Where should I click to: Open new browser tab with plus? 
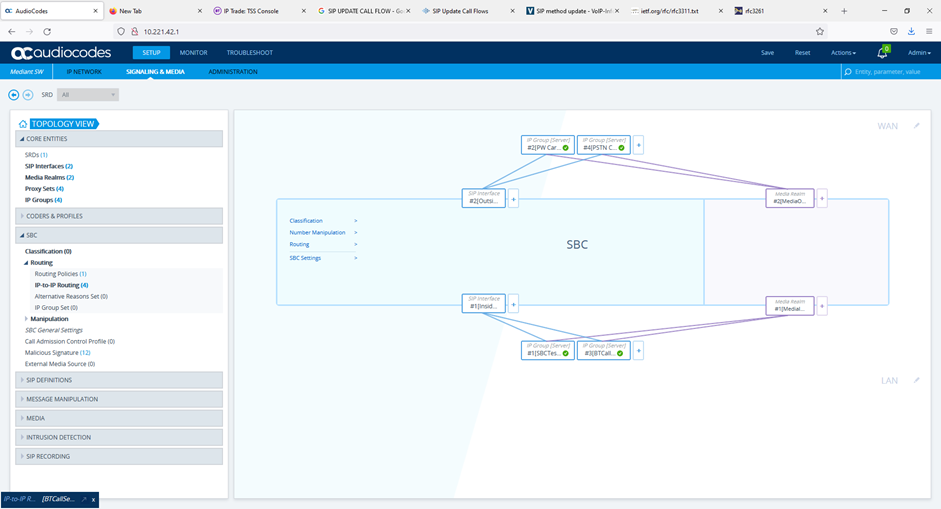[x=844, y=11]
